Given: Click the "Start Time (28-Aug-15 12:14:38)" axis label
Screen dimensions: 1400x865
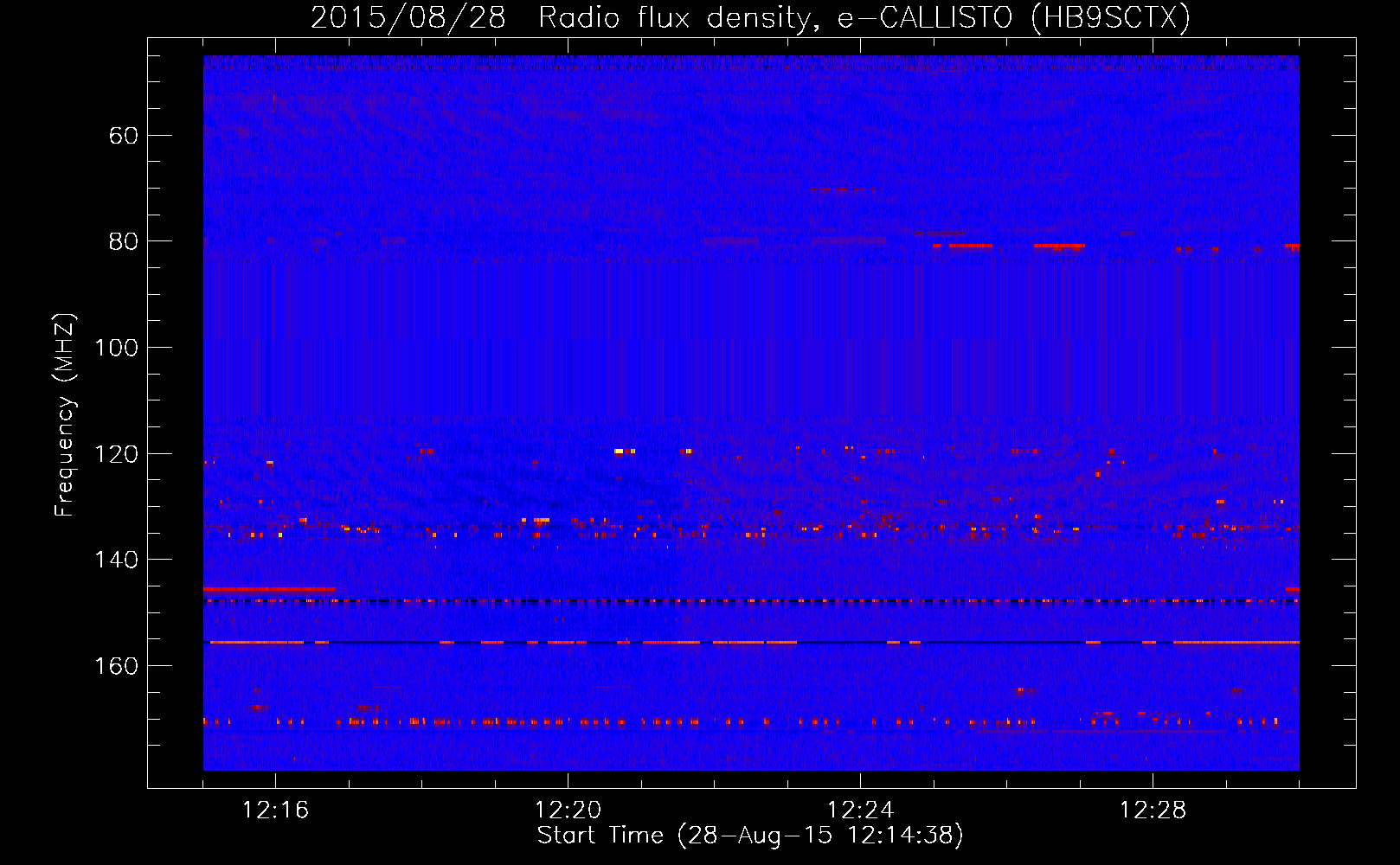Looking at the screenshot, I should click(750, 836).
